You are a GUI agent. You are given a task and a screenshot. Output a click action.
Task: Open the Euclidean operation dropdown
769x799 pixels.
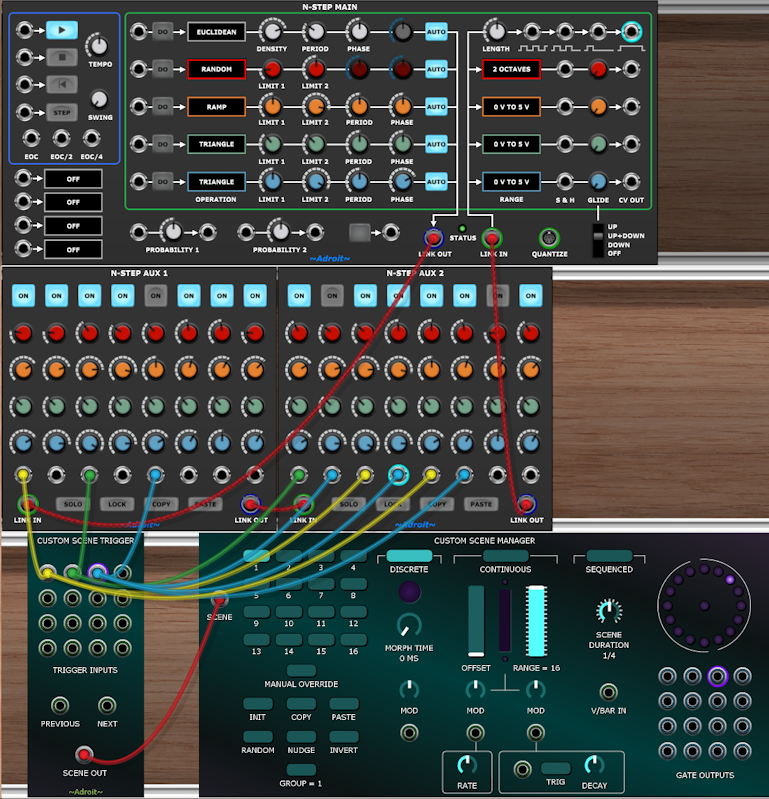(x=216, y=33)
